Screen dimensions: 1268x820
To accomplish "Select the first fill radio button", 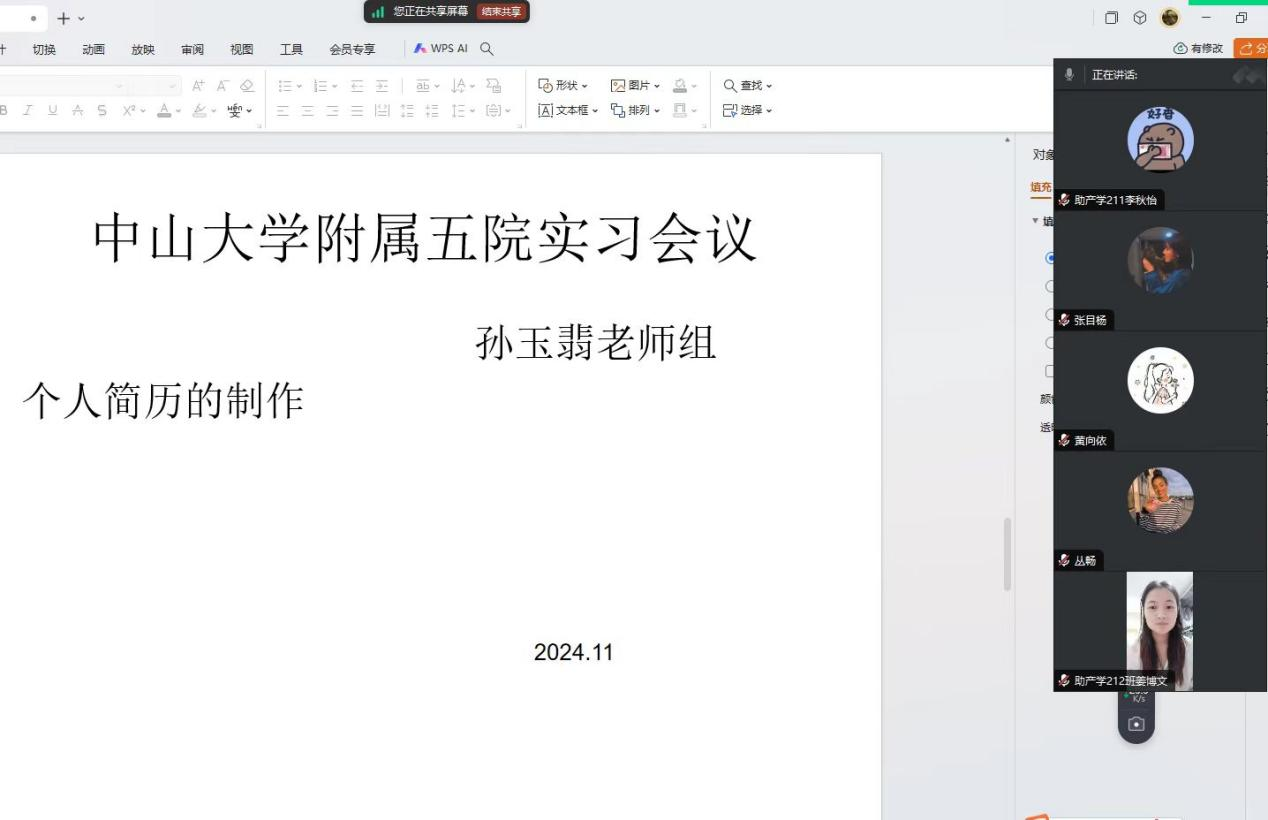I will tap(1050, 258).
